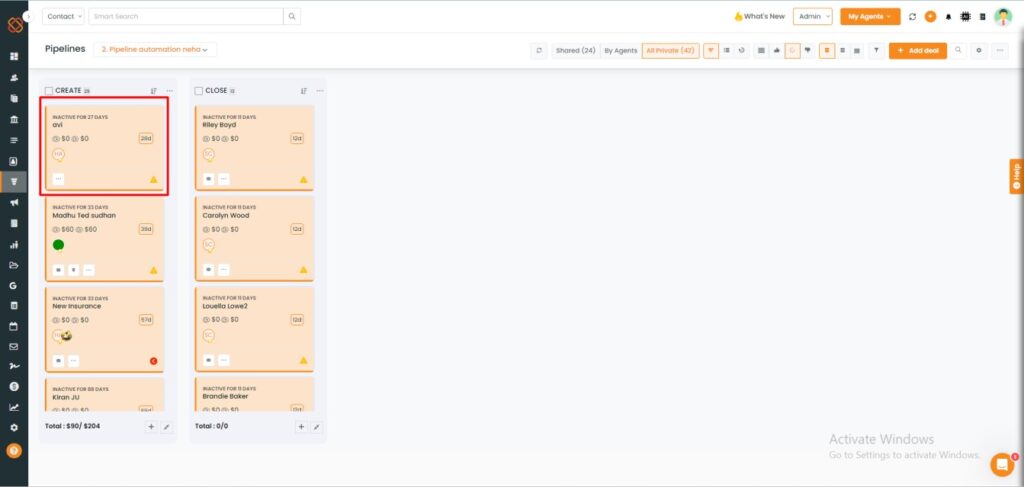Open the three-dot menu on avi card
Viewport: 1024px width, 487px height.
(x=58, y=179)
